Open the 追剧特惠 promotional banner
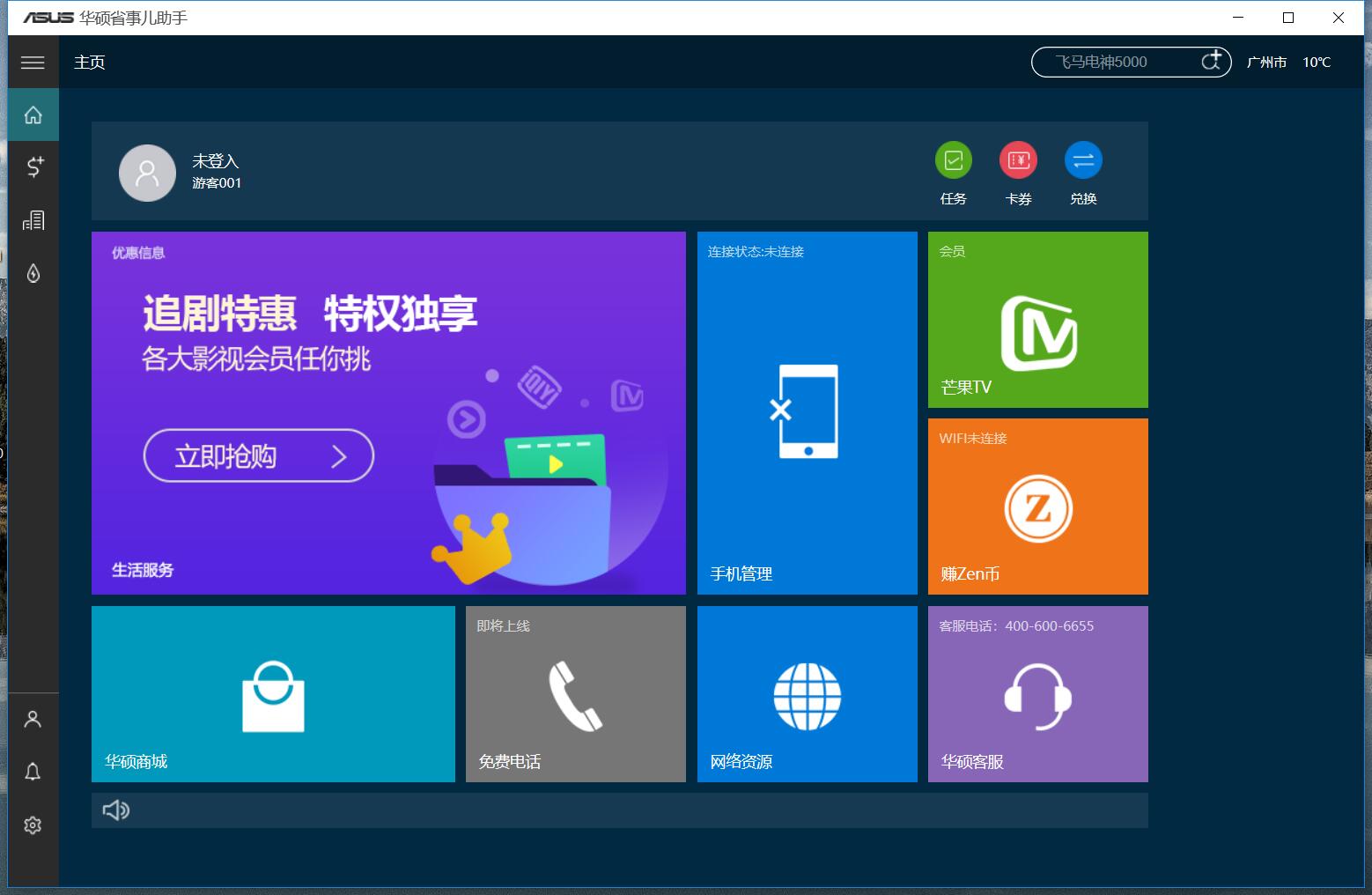The width and height of the screenshot is (1372, 895). [388, 413]
